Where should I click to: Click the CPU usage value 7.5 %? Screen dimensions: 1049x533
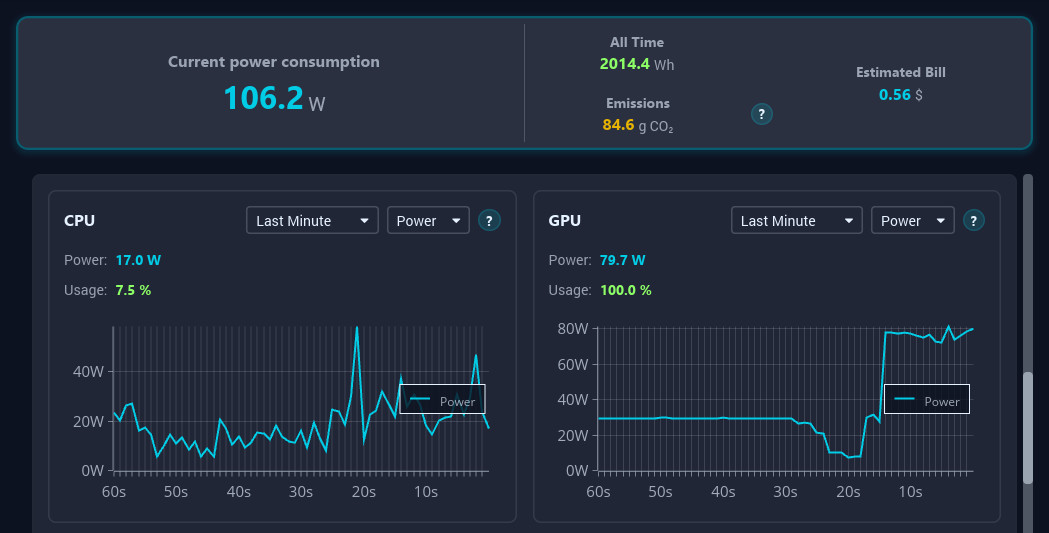[133, 290]
